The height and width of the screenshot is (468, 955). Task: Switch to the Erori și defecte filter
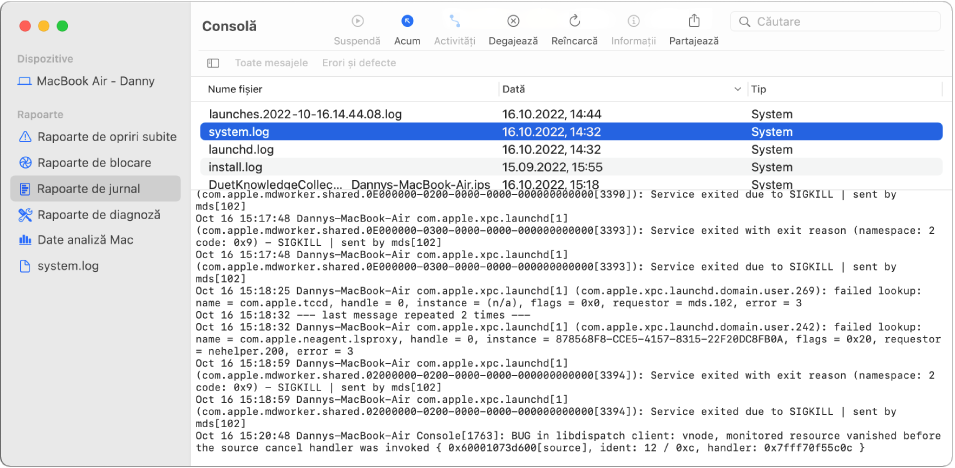point(359,63)
